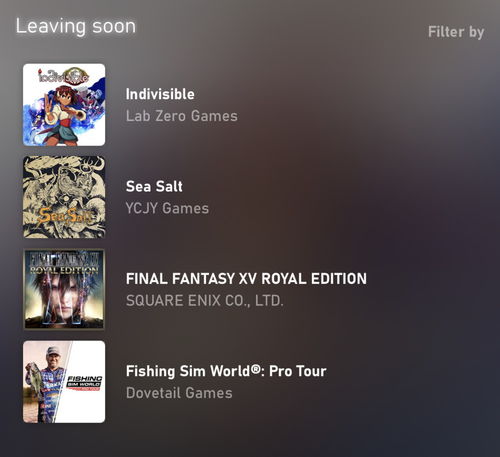Open the Indivisible cover art
The image size is (500, 457).
click(64, 105)
